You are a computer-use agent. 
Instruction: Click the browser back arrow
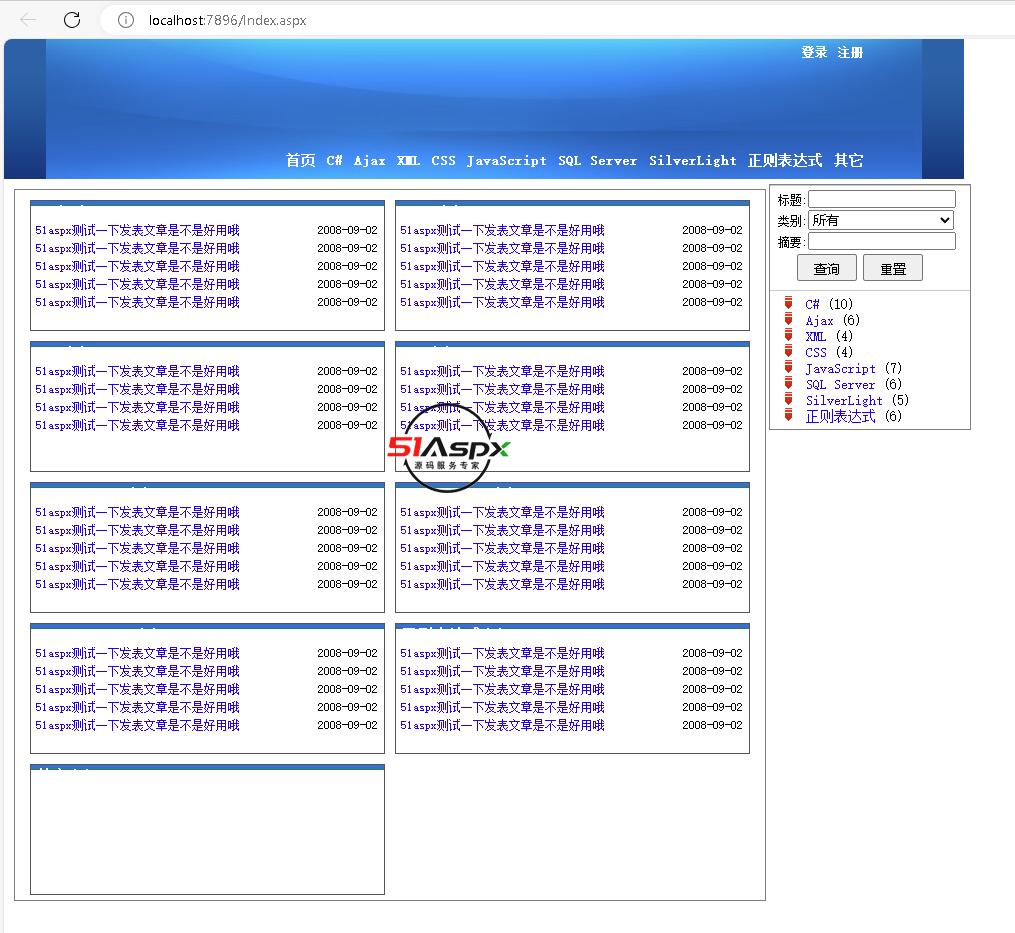click(x=28, y=20)
